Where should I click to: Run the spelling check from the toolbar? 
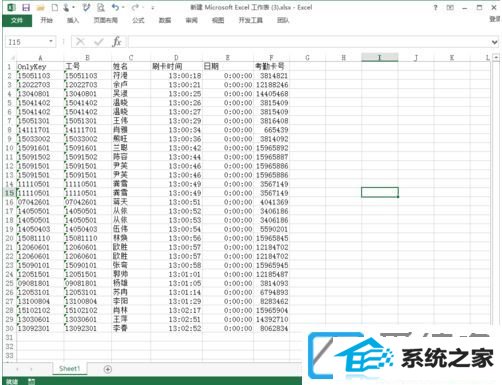click(x=86, y=7)
